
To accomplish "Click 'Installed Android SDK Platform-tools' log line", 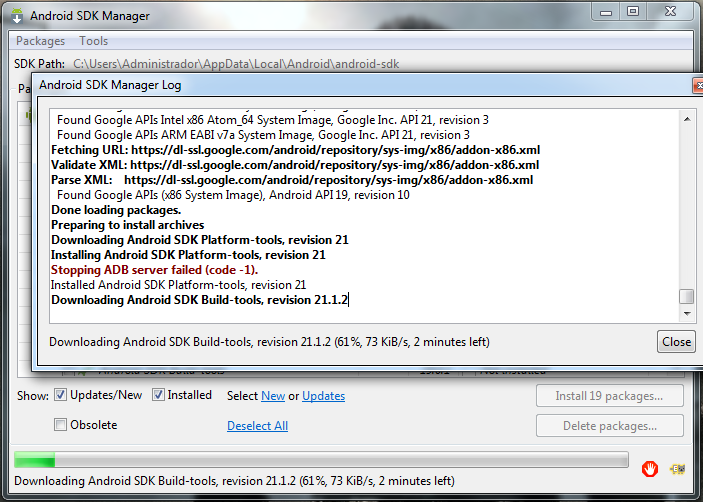I will [x=178, y=285].
